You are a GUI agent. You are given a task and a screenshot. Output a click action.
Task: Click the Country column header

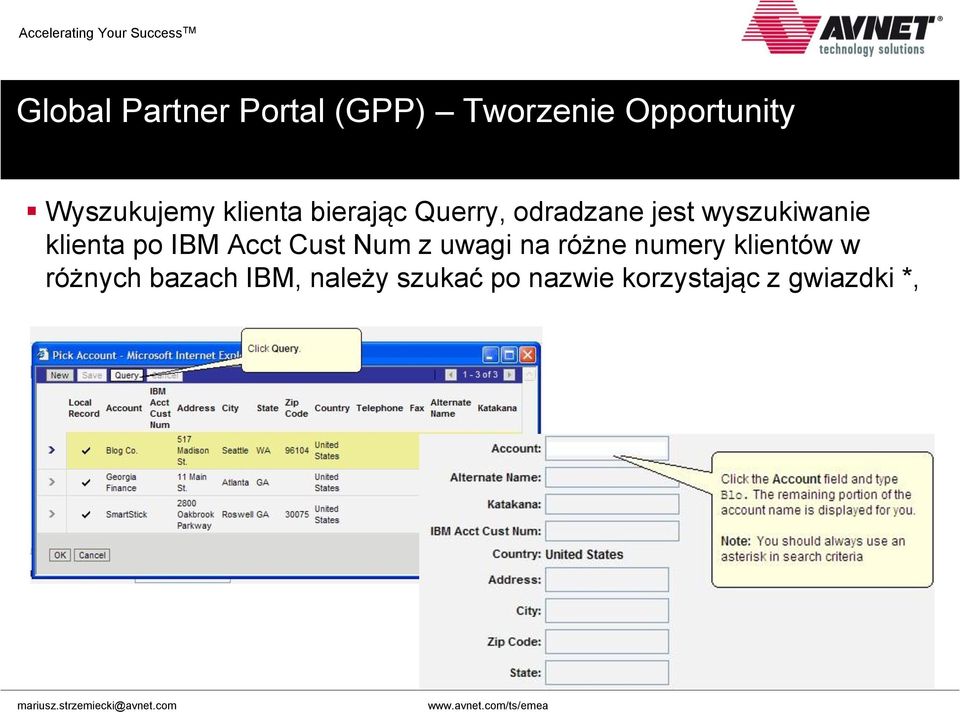332,408
